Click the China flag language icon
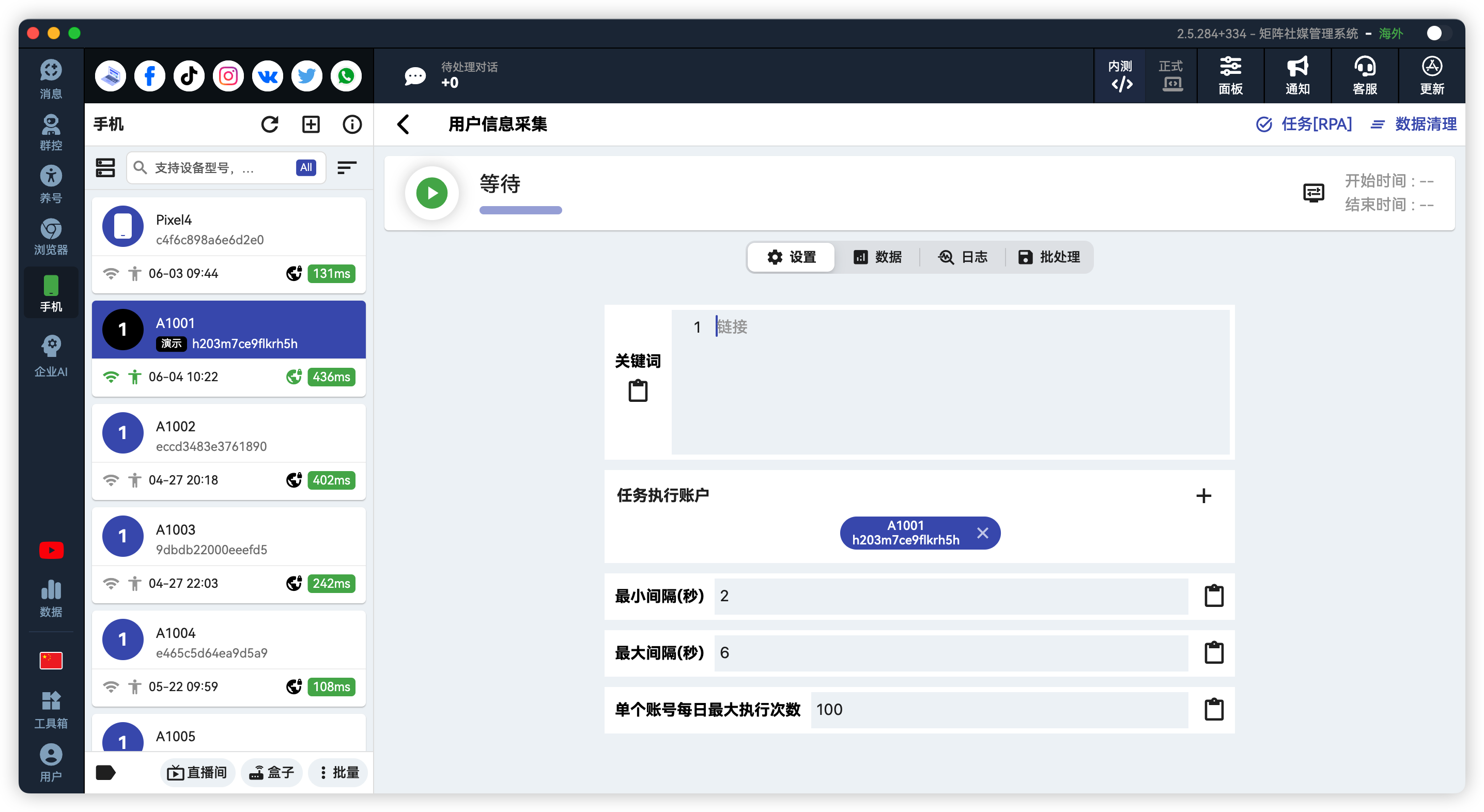 51,660
